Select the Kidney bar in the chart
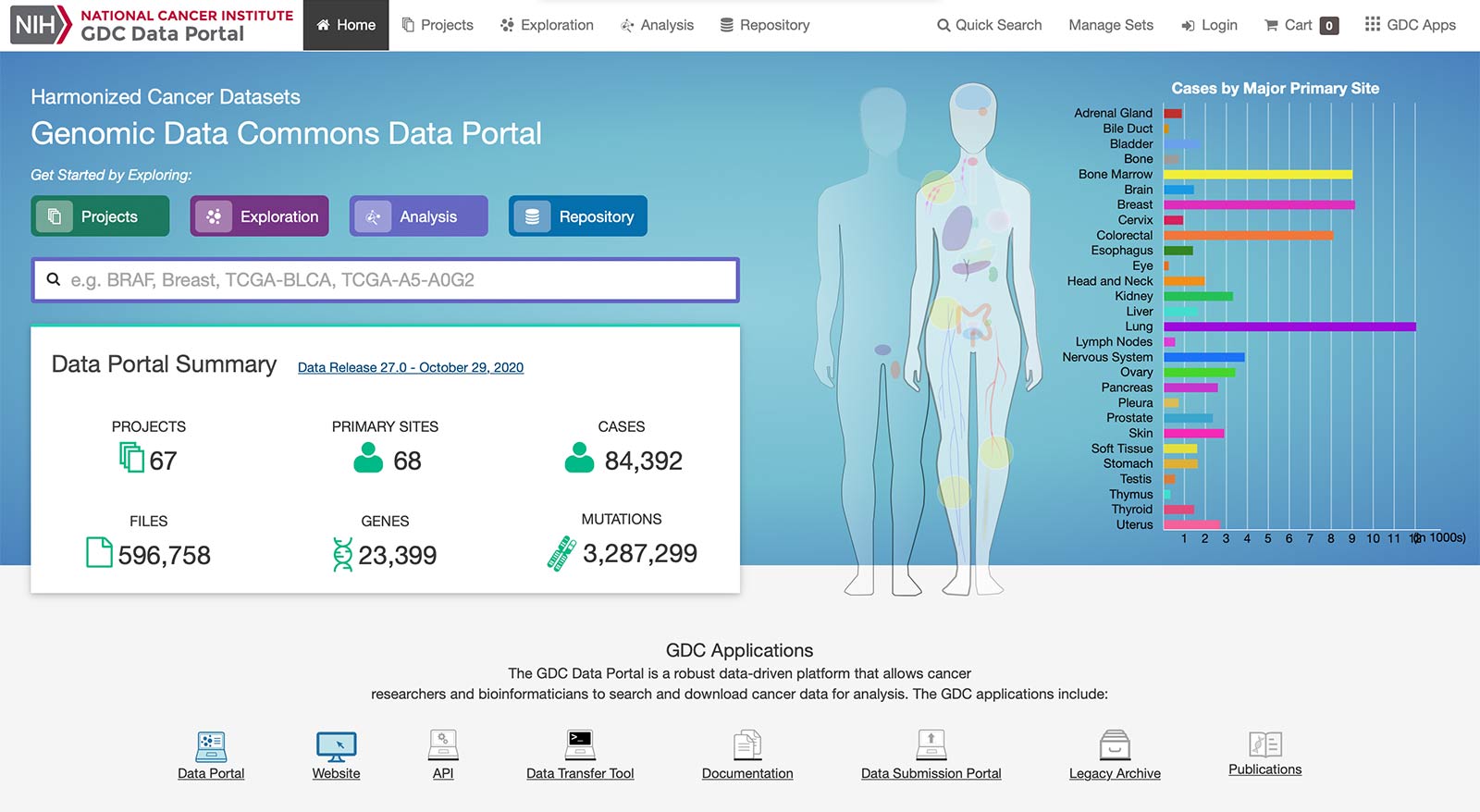Viewport: 1480px width, 812px height. (1198, 296)
